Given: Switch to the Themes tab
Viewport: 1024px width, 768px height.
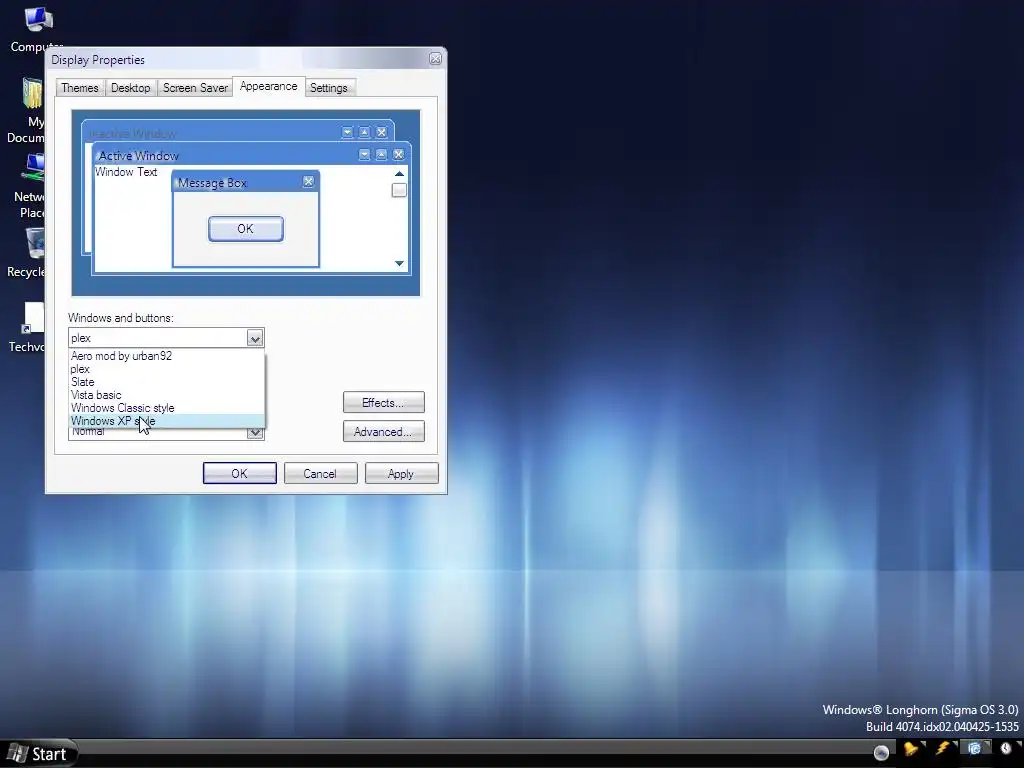Looking at the screenshot, I should (80, 88).
